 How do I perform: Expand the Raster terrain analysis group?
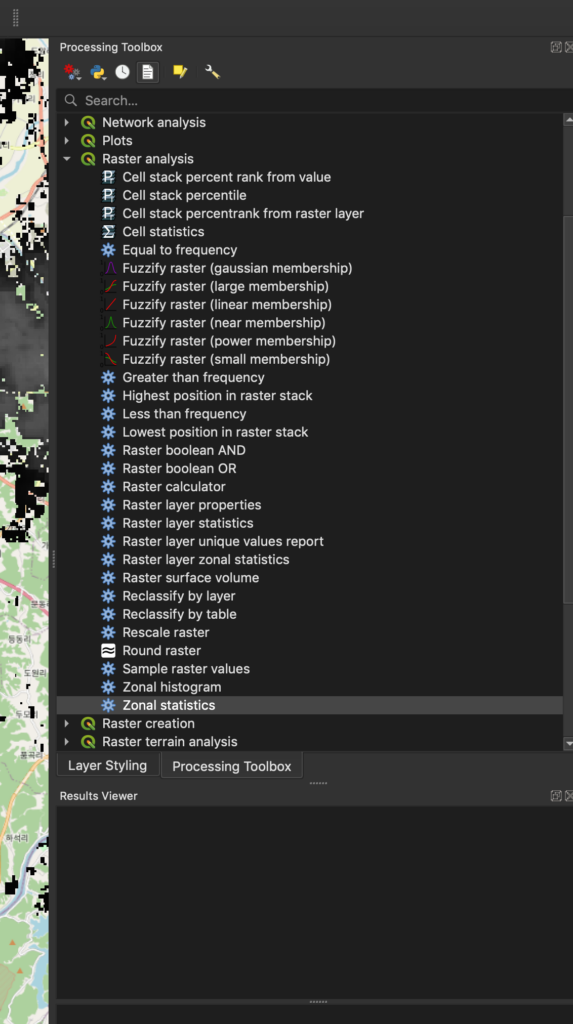click(x=67, y=742)
